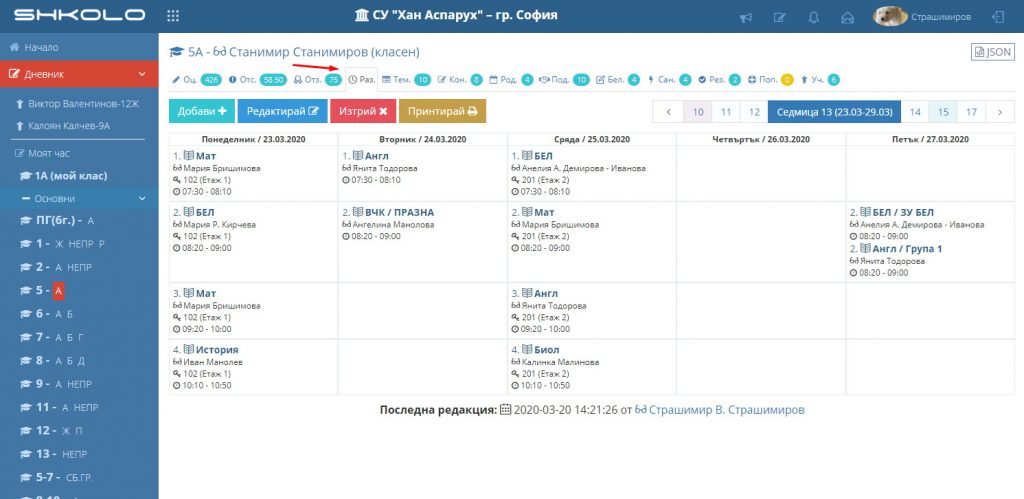
Task: Open the Сан. sanctions tab
Action: coord(669,80)
